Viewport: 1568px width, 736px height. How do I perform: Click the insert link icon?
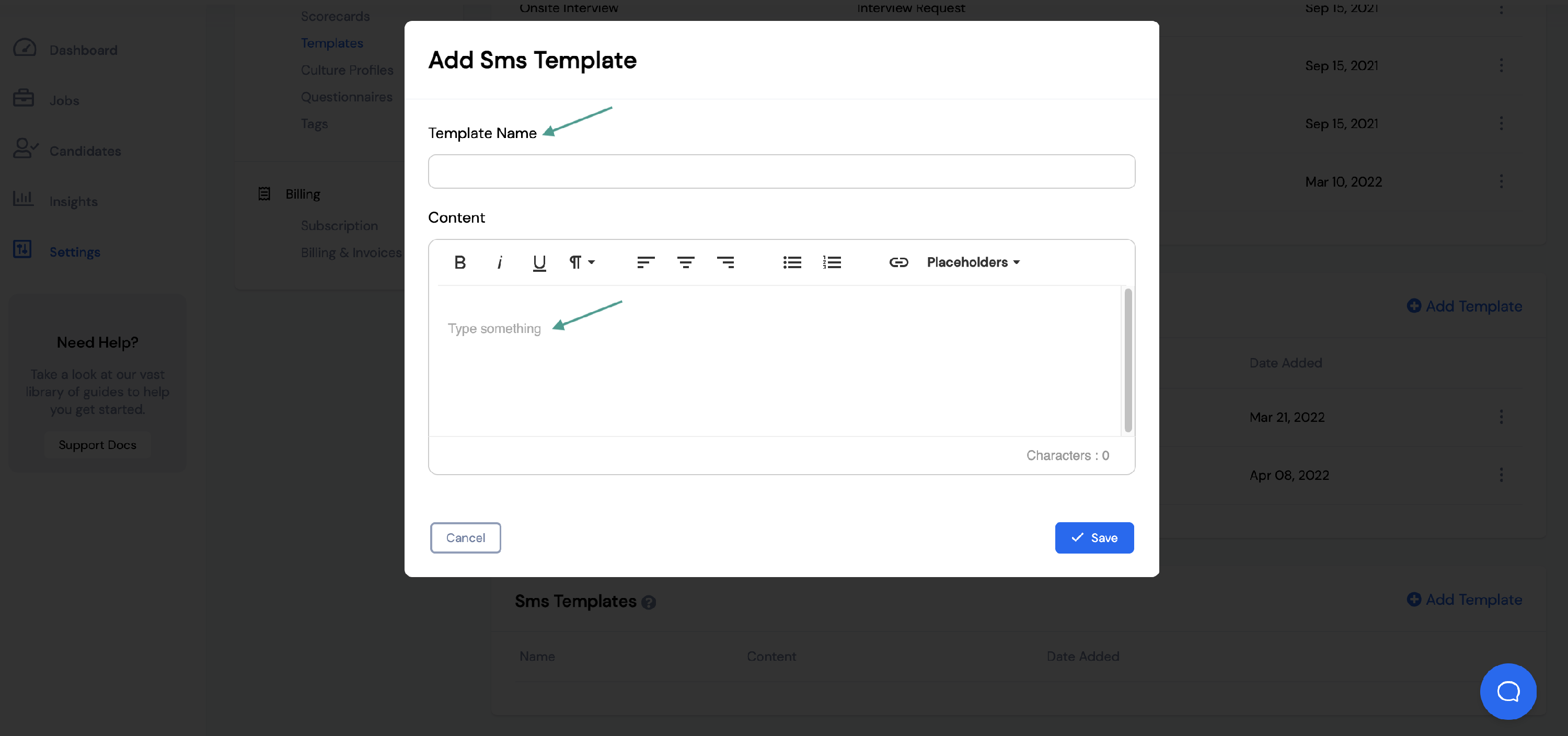click(898, 261)
